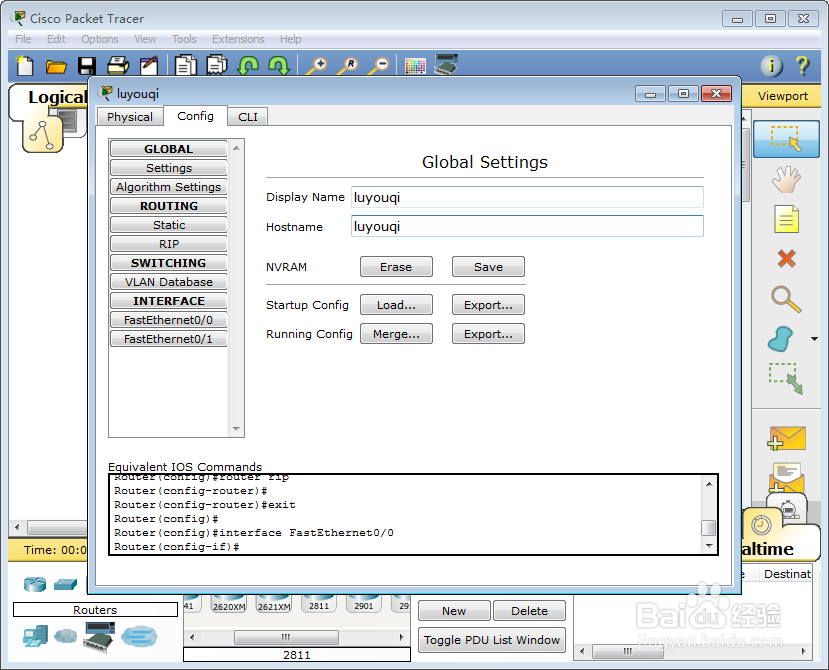Switch to the Physical tab
The width and height of the screenshot is (829, 670).
pyautogui.click(x=130, y=116)
